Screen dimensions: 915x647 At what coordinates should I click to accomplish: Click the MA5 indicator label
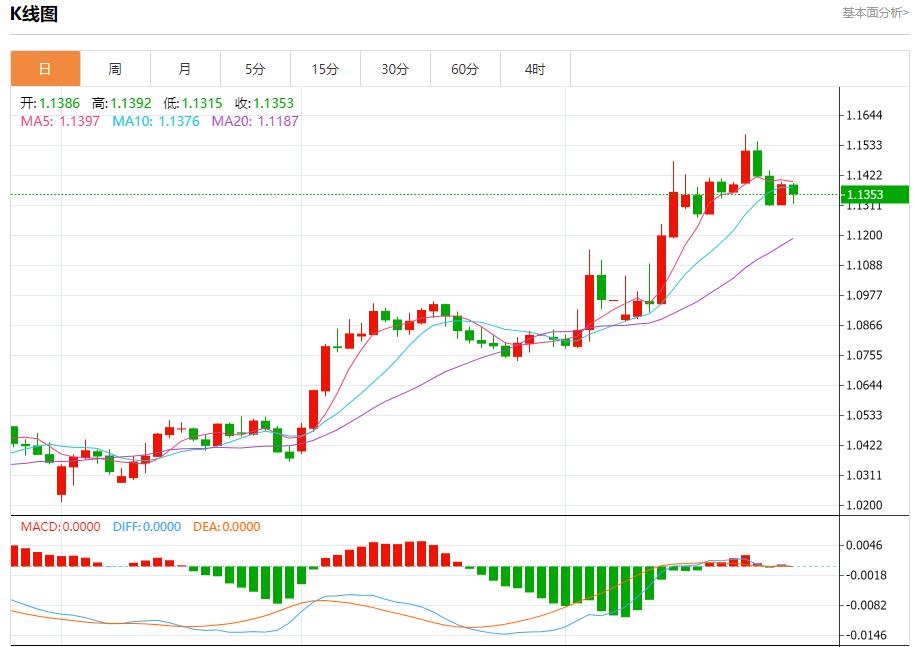click(60, 121)
